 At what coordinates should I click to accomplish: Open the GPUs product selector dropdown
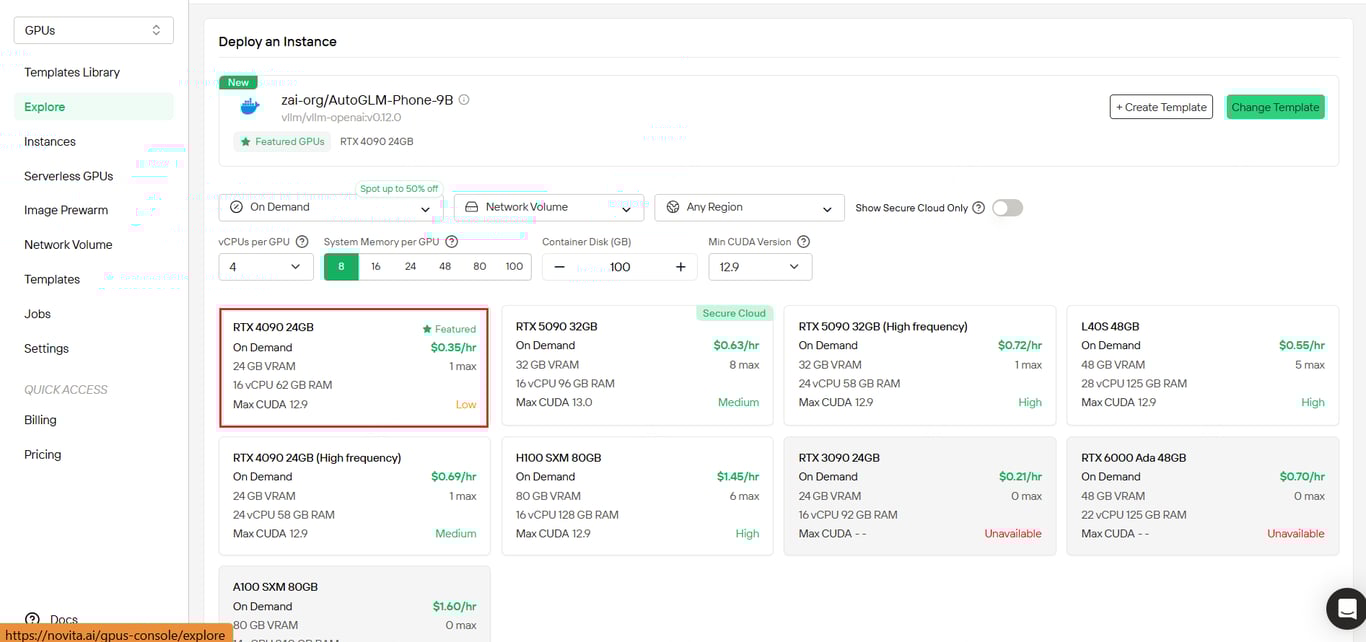94,30
